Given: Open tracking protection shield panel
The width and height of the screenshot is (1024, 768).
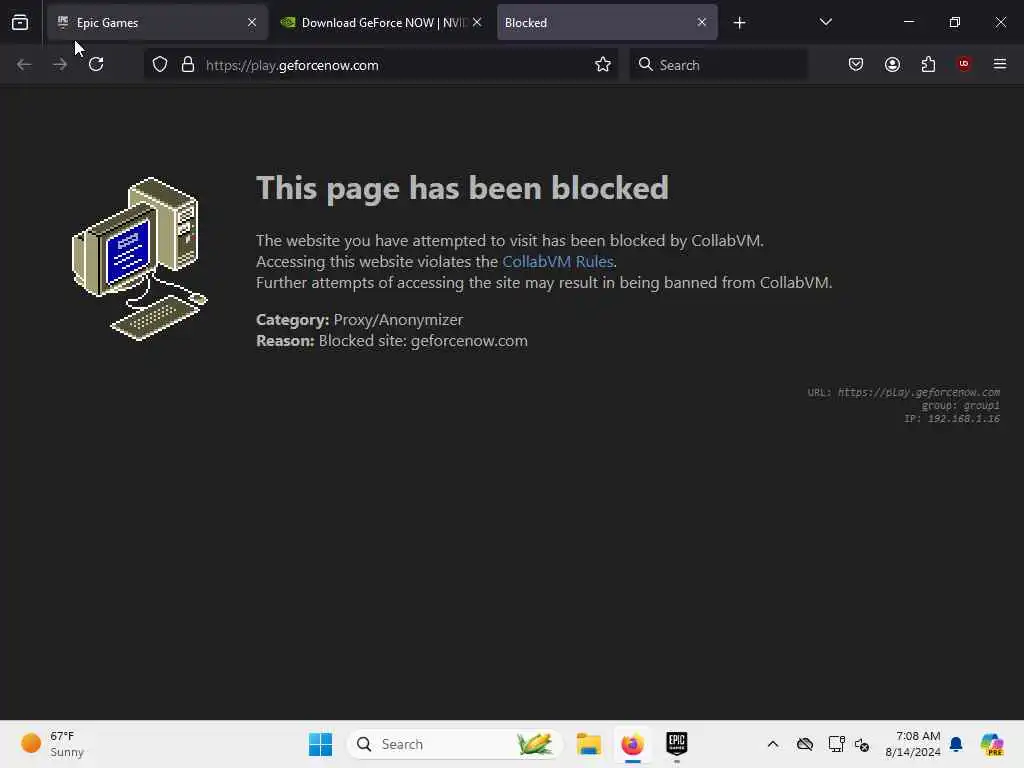Looking at the screenshot, I should (x=160, y=64).
